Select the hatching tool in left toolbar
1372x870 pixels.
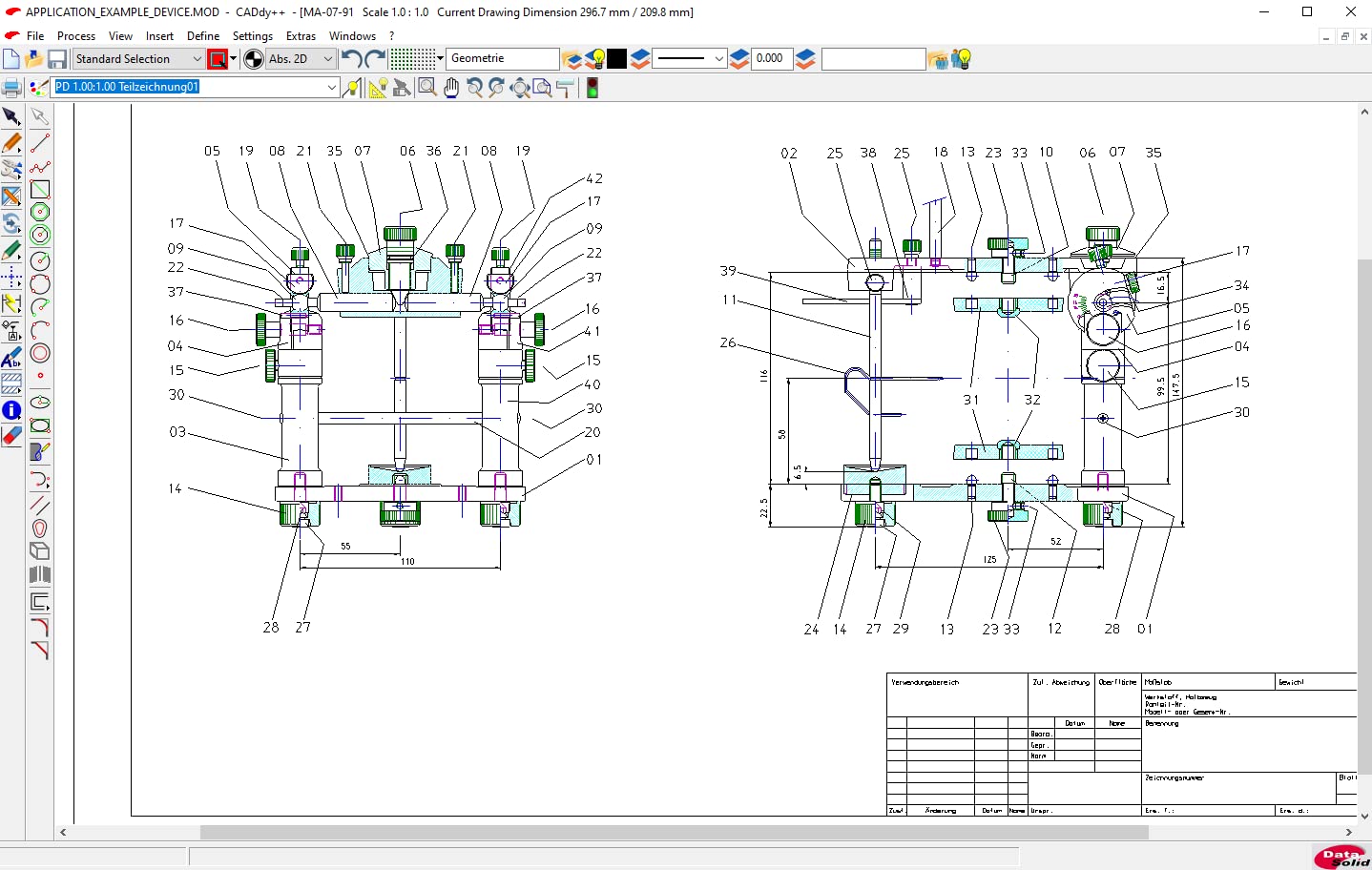point(12,383)
